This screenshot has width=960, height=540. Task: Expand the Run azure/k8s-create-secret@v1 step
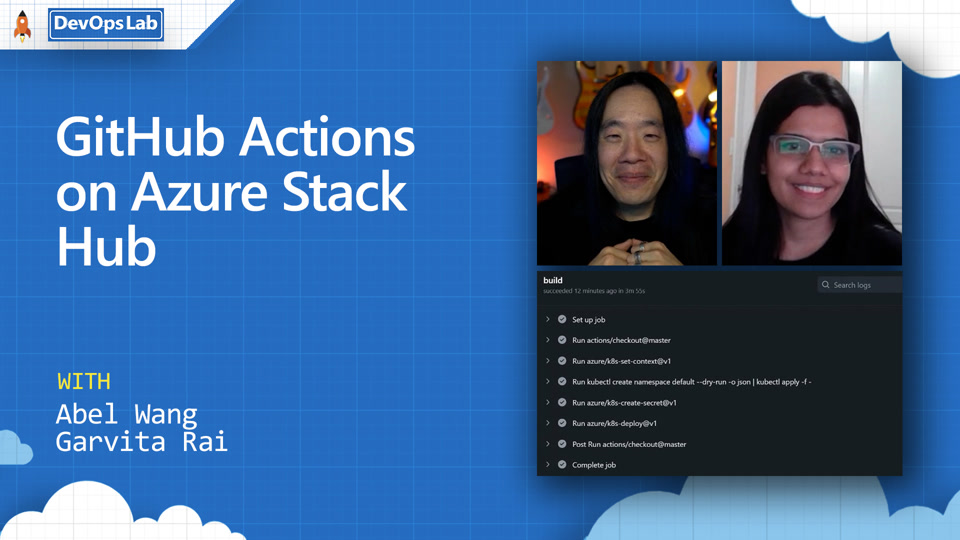click(x=548, y=402)
